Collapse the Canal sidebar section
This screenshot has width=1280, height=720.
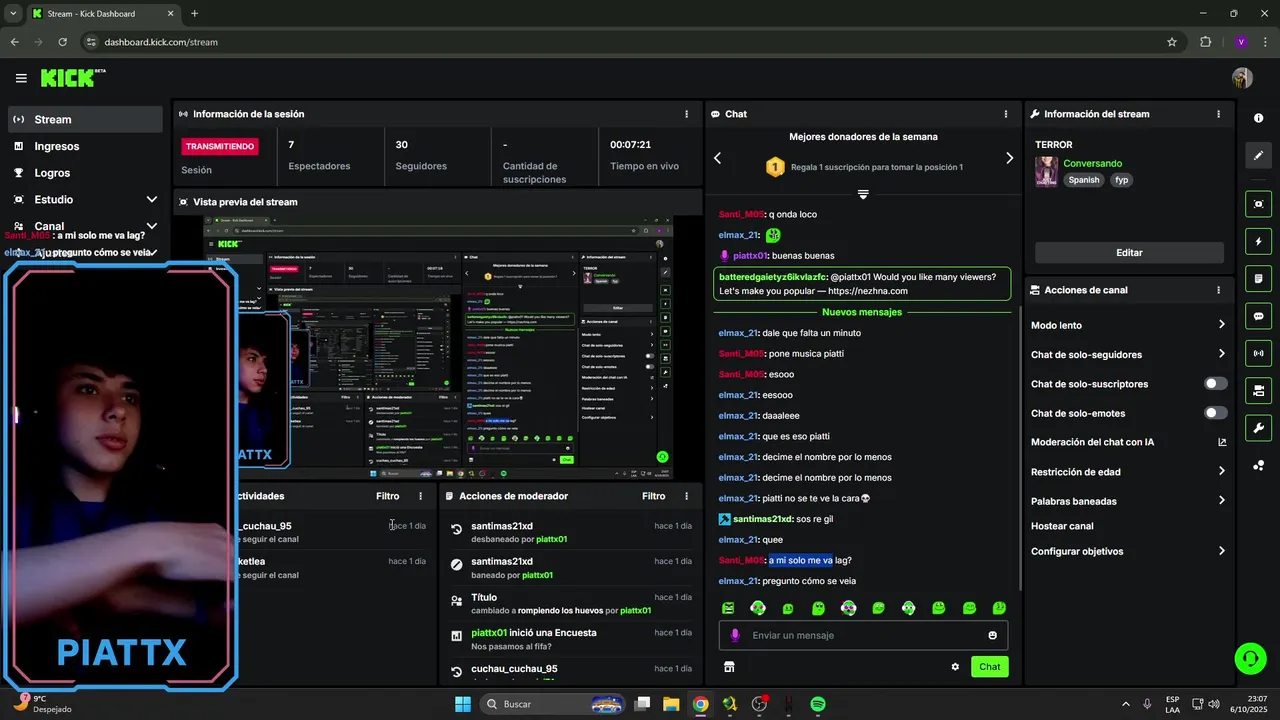coord(151,226)
